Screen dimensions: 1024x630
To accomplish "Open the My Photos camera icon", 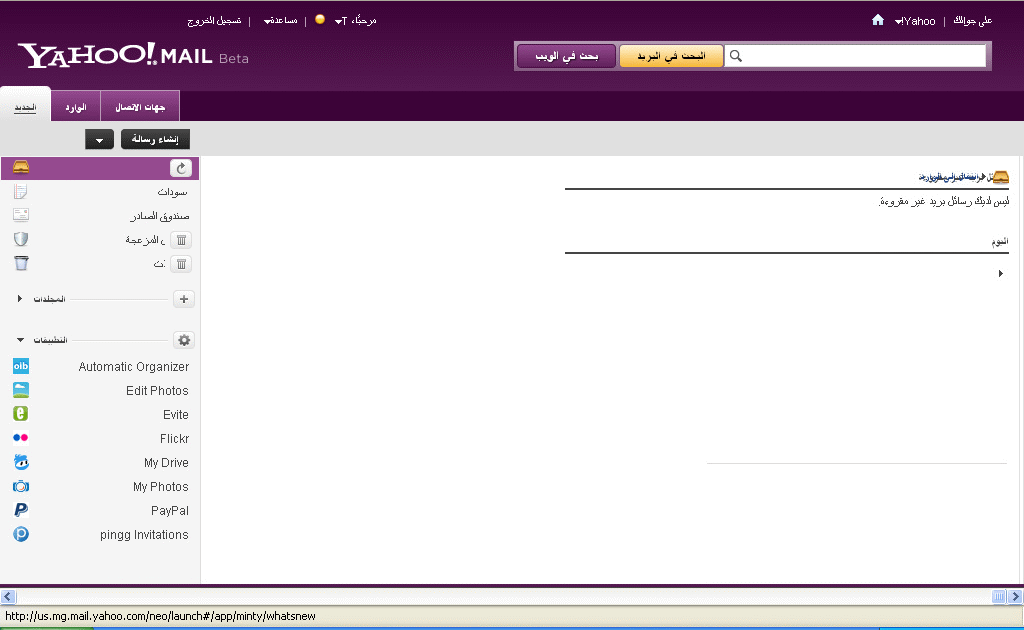I will pyautogui.click(x=21, y=486).
